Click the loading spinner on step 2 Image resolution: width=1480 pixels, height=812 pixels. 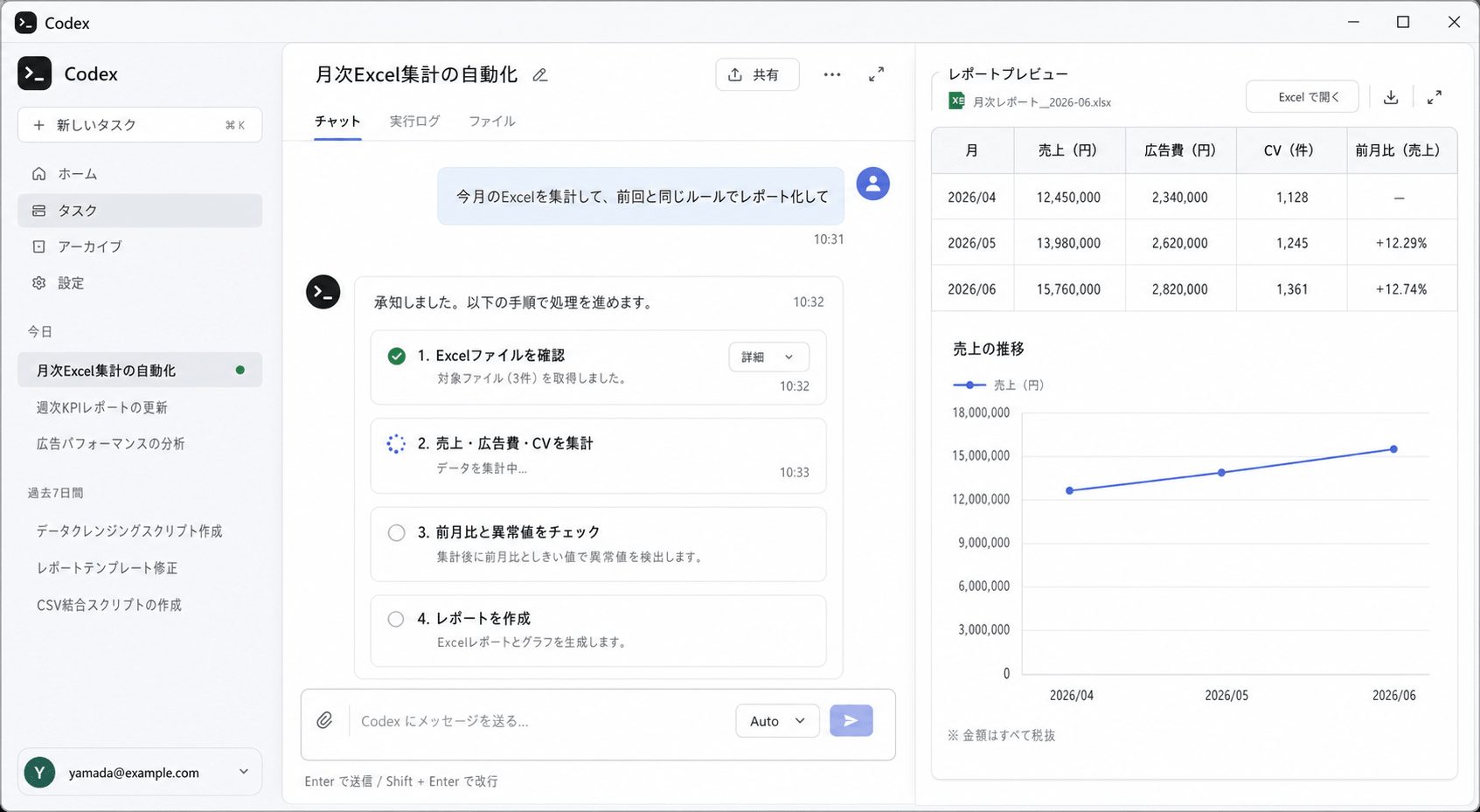coord(396,444)
